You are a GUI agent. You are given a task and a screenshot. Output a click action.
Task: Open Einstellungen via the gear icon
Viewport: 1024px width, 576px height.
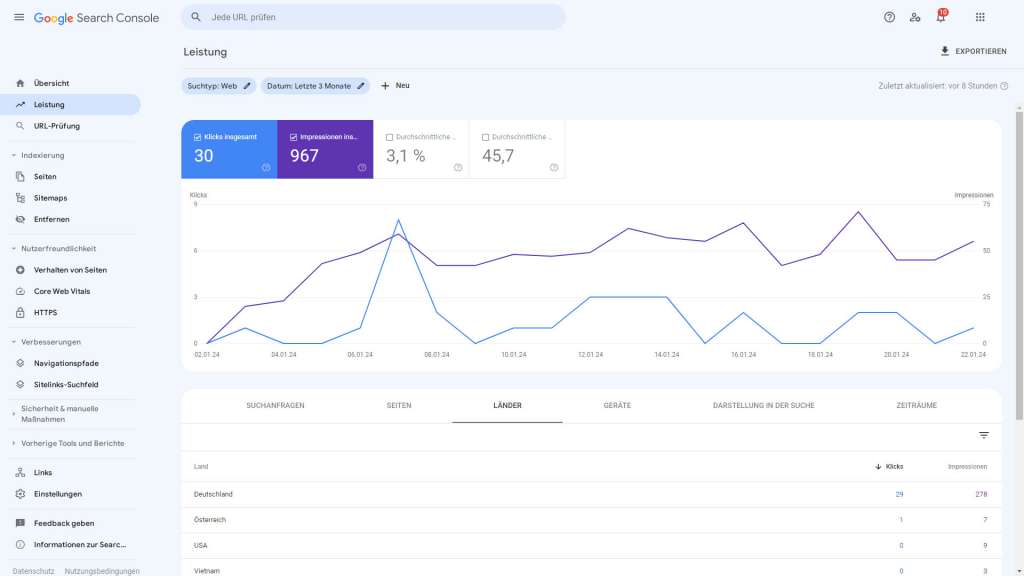[20, 493]
